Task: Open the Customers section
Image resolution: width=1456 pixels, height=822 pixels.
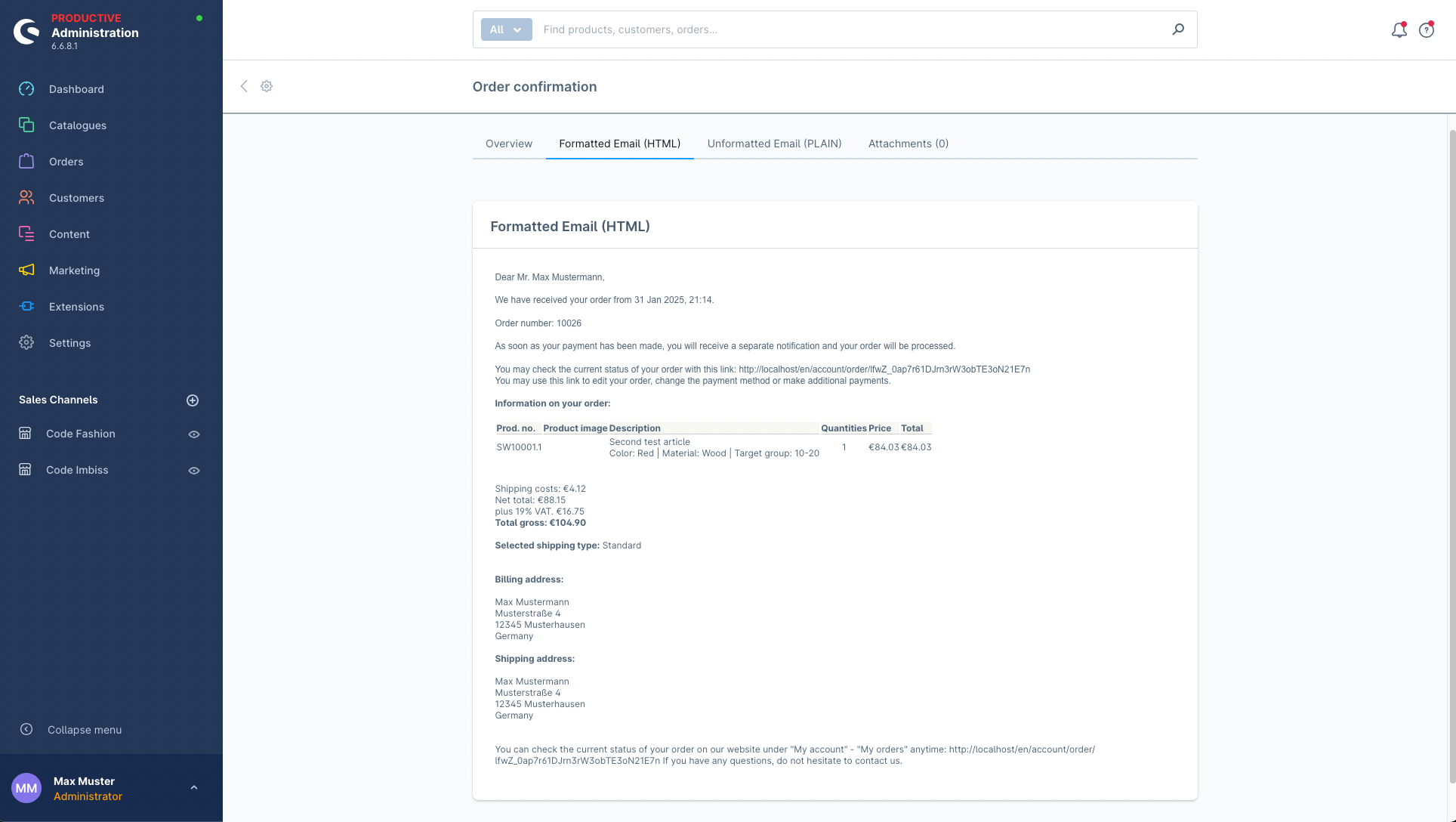Action: click(x=76, y=198)
